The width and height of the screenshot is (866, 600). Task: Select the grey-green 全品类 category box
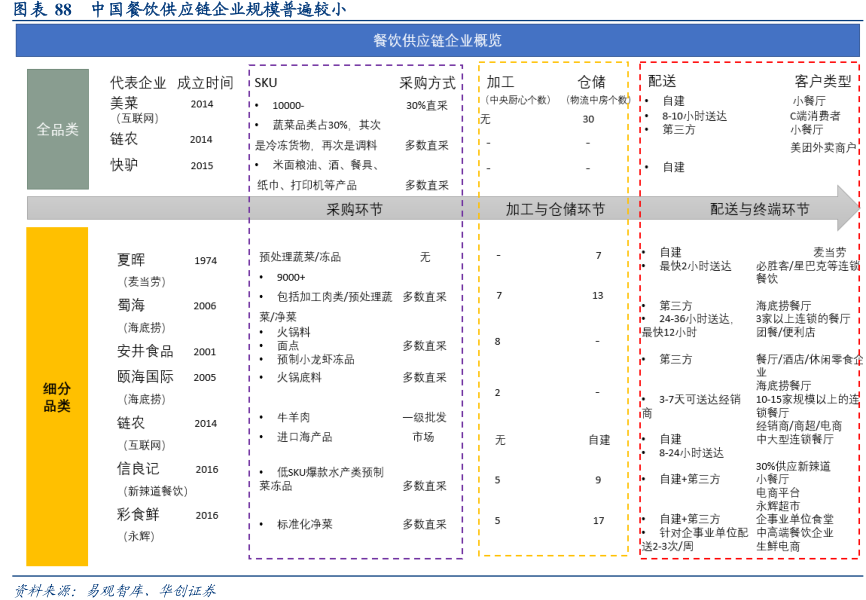pos(57,129)
